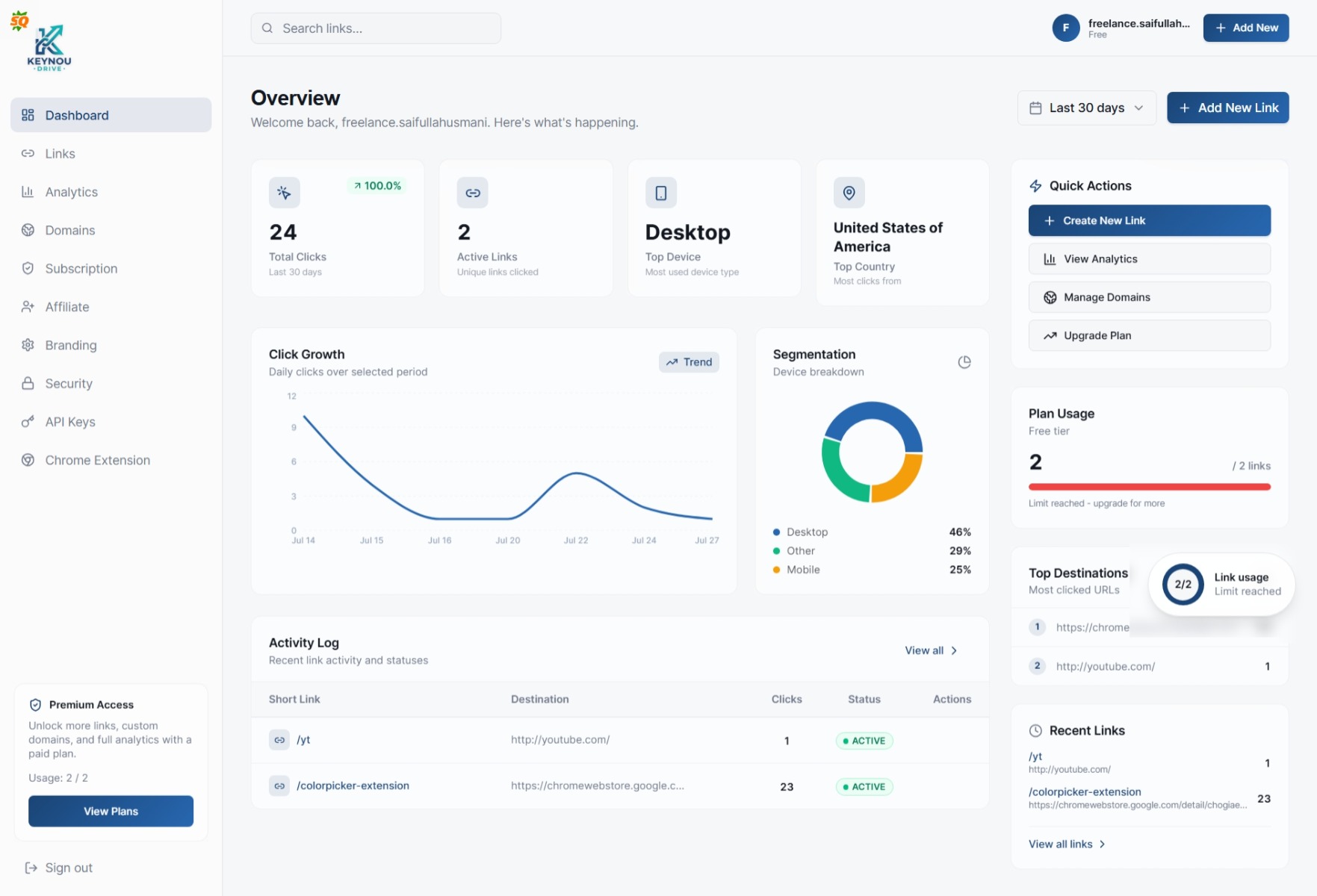
Task: Click the link icon beside /colorpicker-extension
Action: (279, 785)
